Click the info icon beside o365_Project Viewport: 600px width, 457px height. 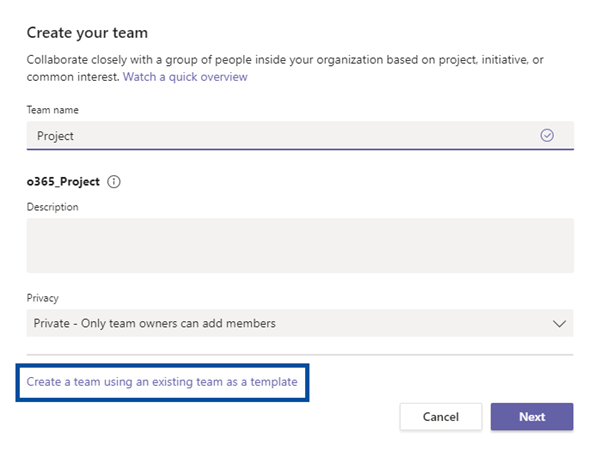pos(114,181)
